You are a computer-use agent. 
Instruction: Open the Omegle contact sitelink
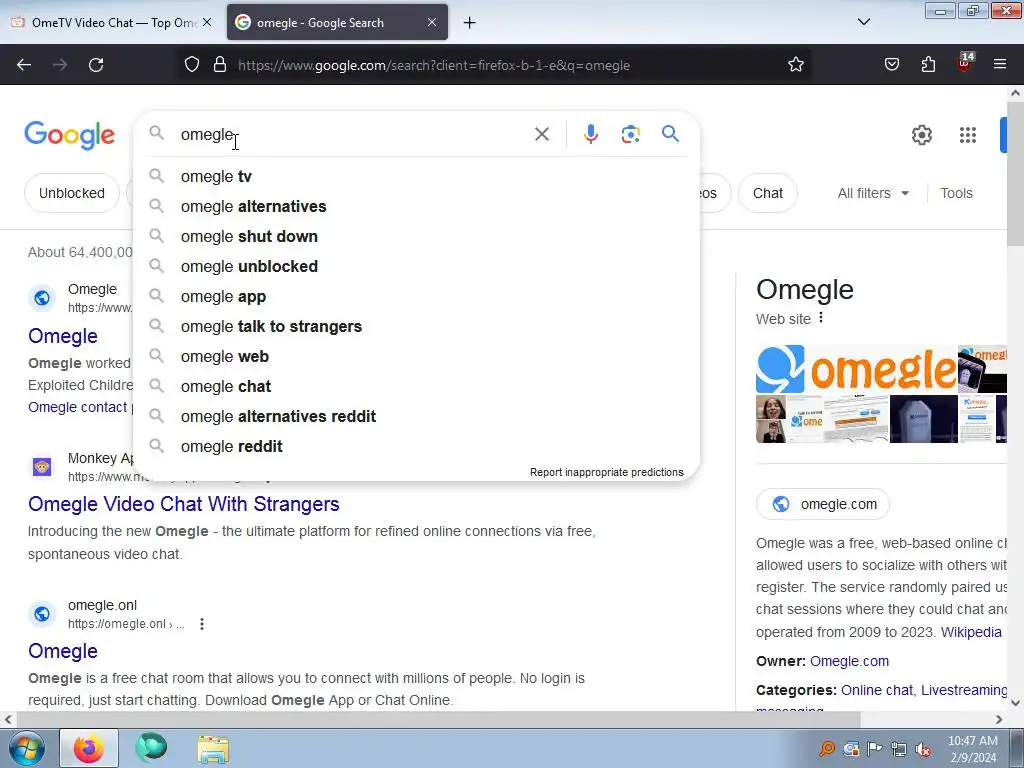(78, 407)
